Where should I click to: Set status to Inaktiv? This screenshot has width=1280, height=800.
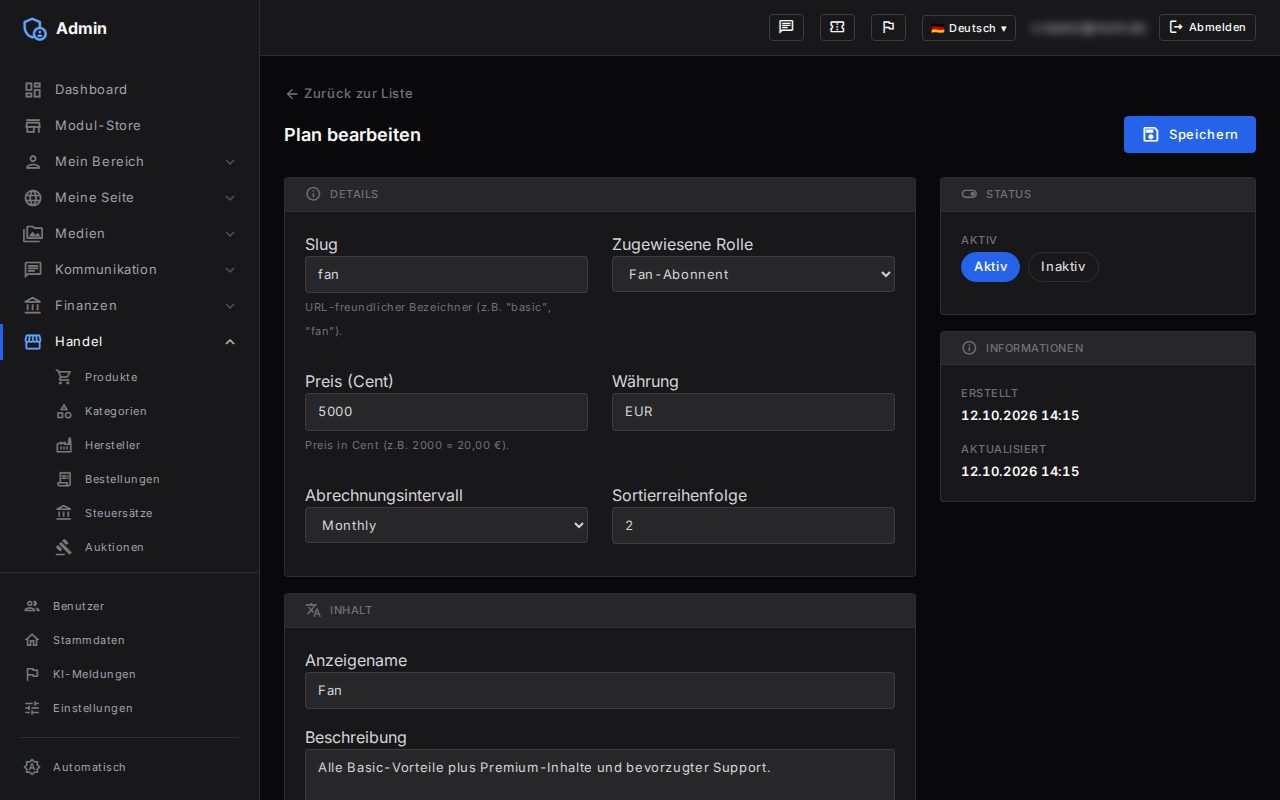pyautogui.click(x=1063, y=267)
